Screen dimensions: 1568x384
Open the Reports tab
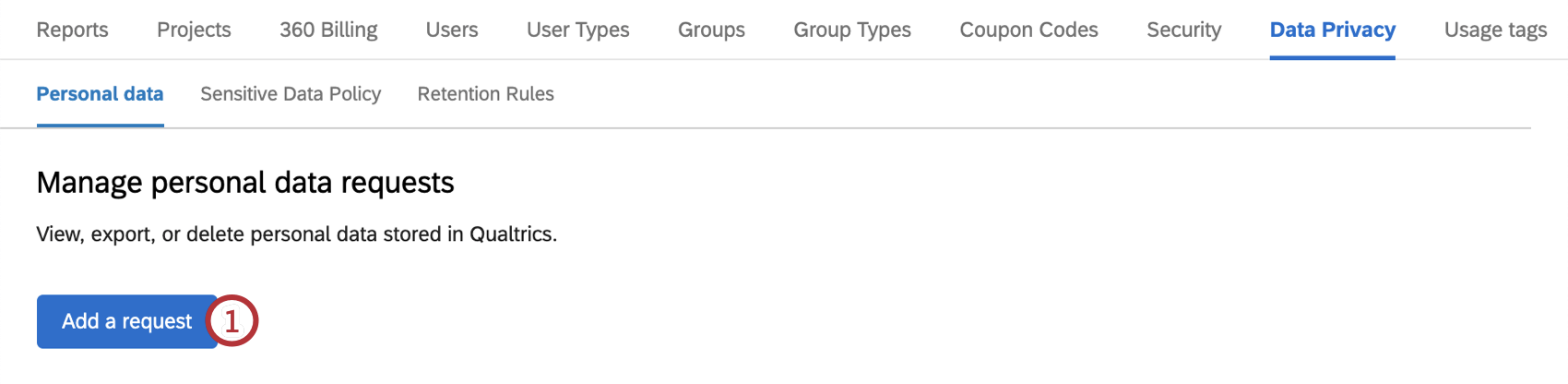[72, 30]
